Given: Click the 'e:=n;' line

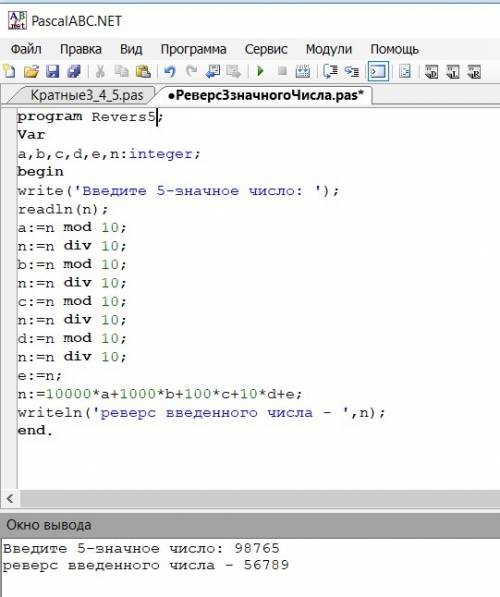Looking at the screenshot, I should click(x=40, y=376).
